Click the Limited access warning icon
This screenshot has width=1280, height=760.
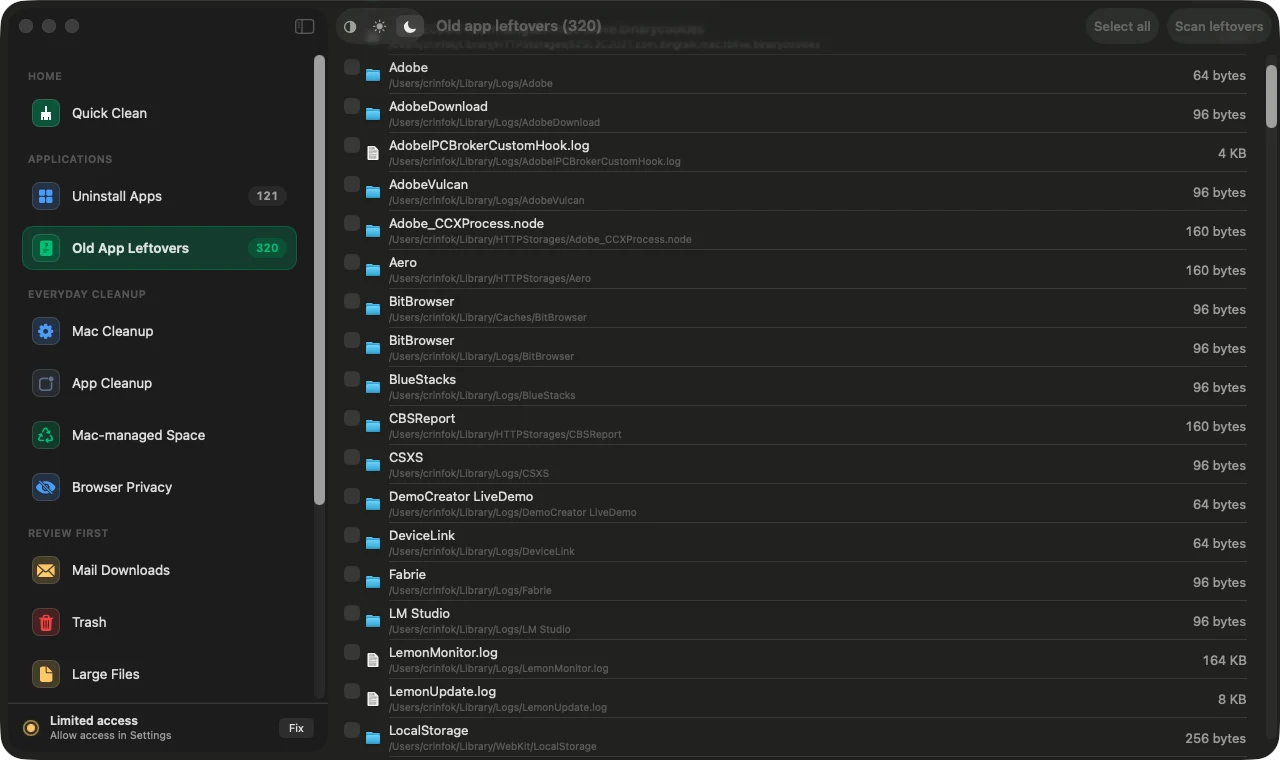(x=31, y=728)
